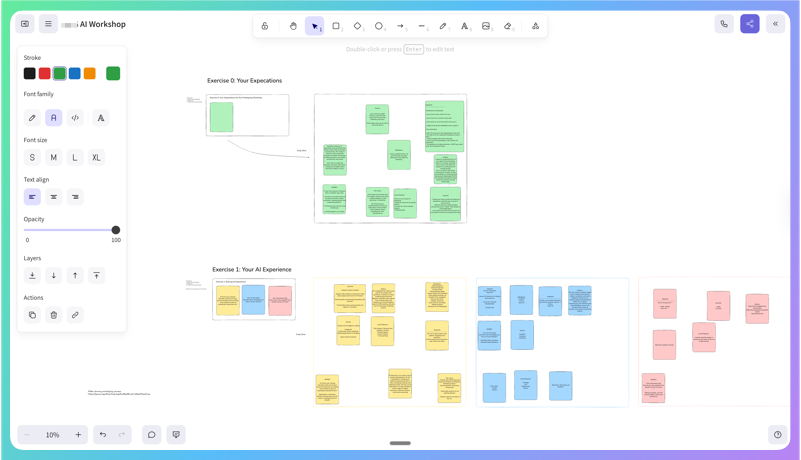Open more tools in toolbar

click(535, 26)
